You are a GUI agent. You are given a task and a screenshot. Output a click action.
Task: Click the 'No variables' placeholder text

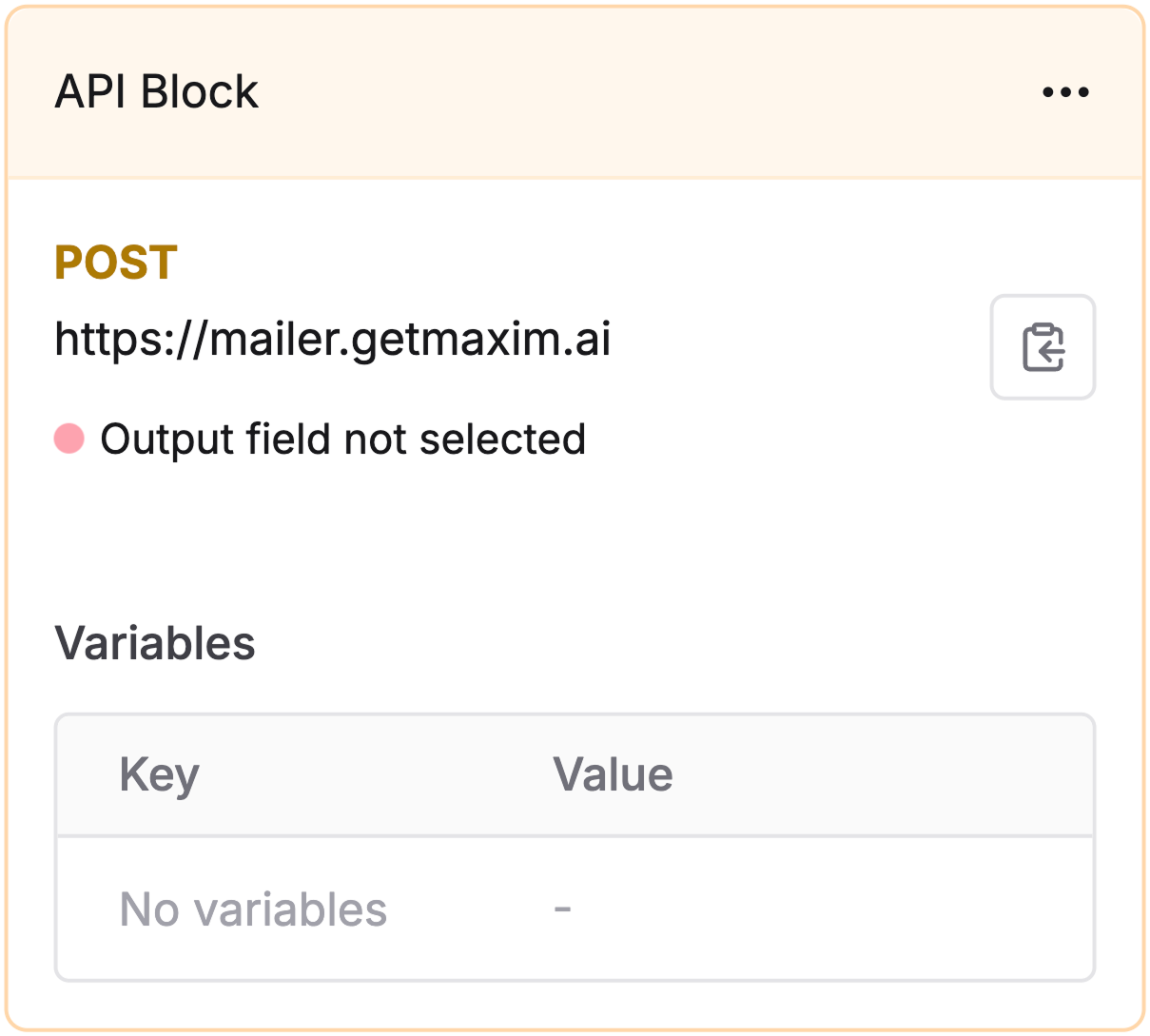click(253, 909)
